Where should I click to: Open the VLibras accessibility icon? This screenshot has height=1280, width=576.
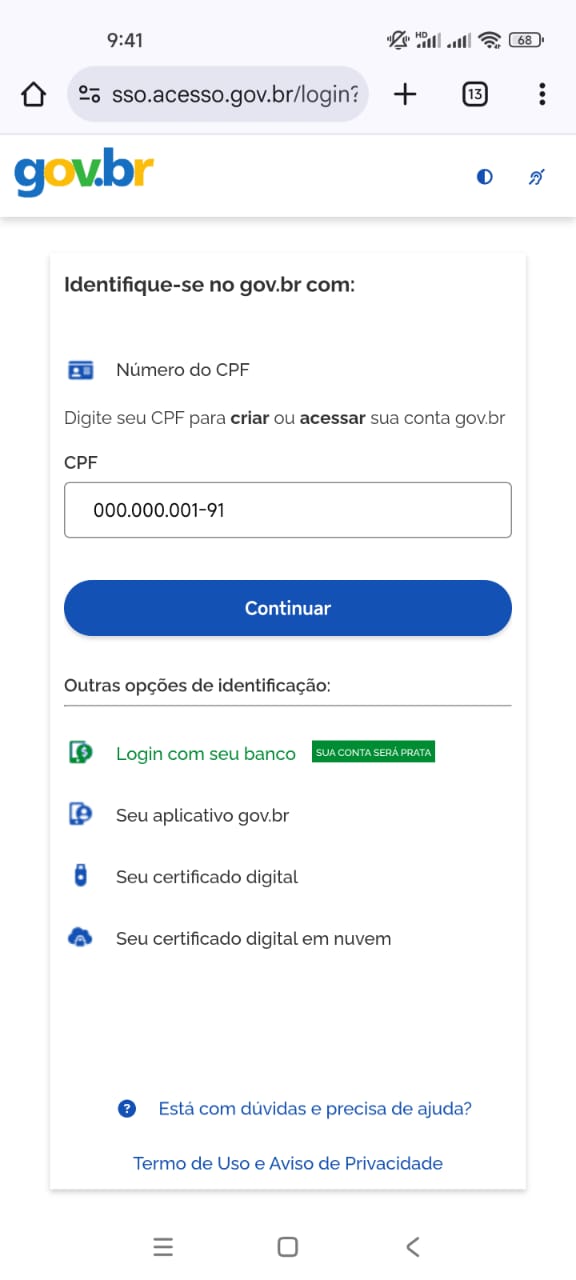pos(537,177)
